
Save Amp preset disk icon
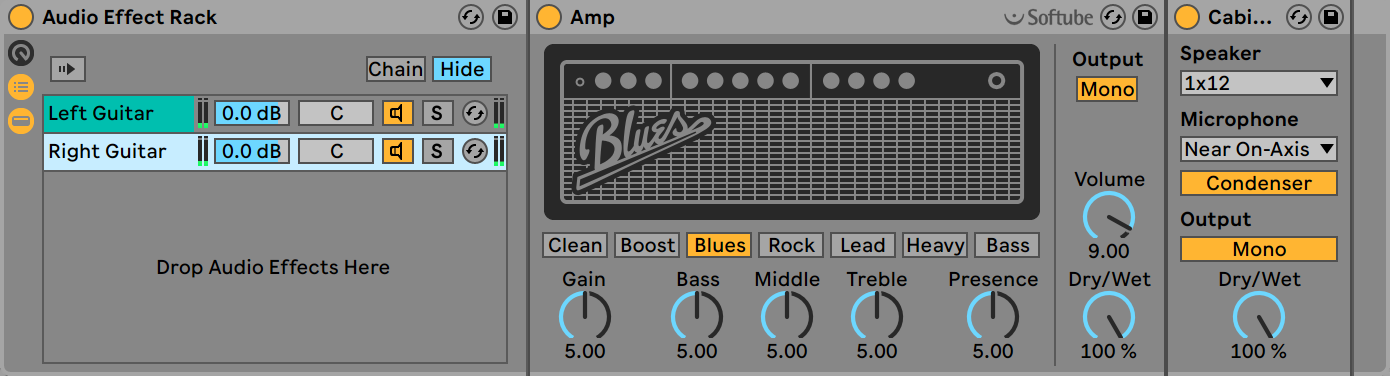[x=1146, y=17]
